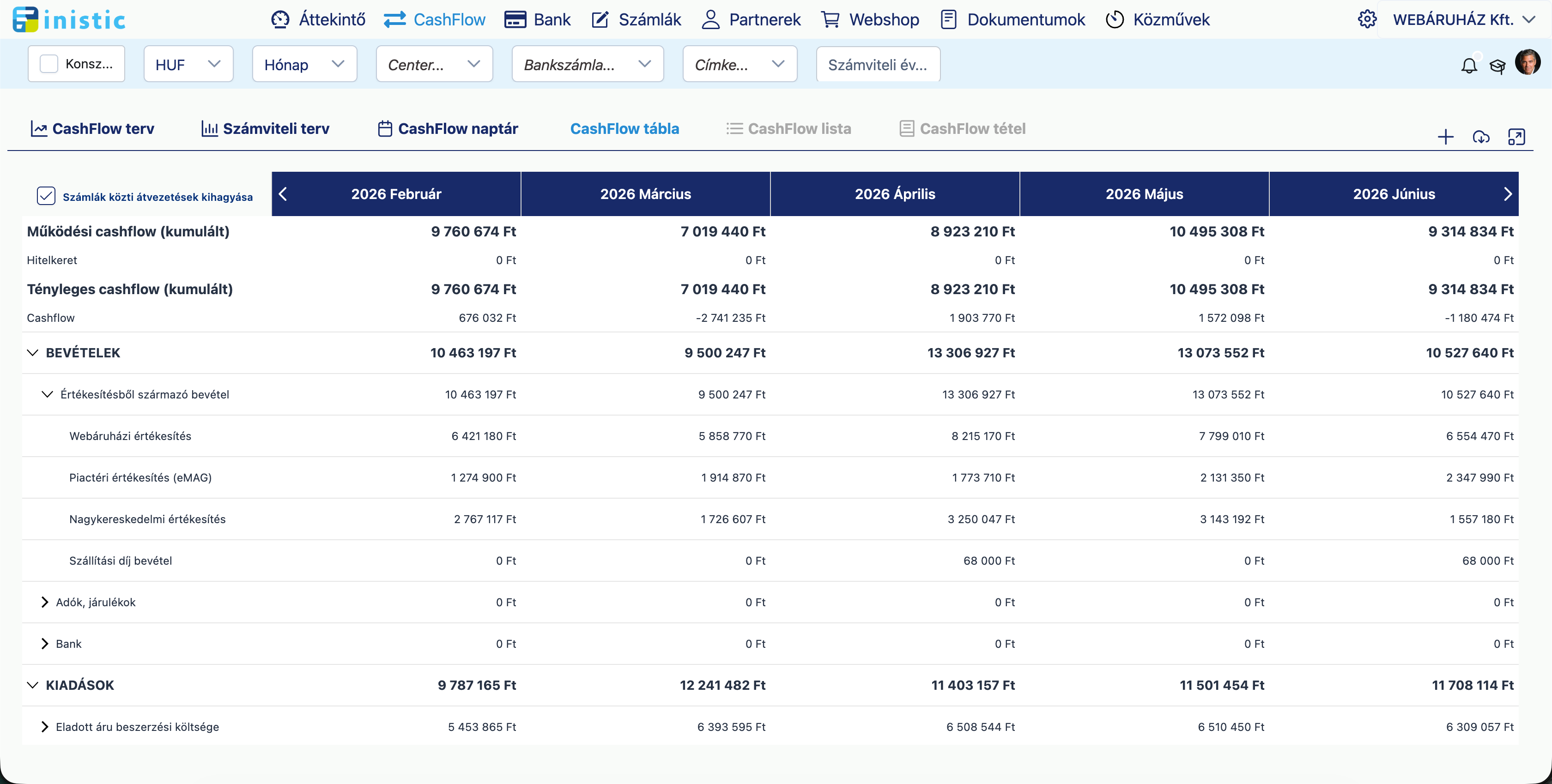Screen dimensions: 1552x784
Task: Go to next month with right arrow
Action: point(1507,194)
